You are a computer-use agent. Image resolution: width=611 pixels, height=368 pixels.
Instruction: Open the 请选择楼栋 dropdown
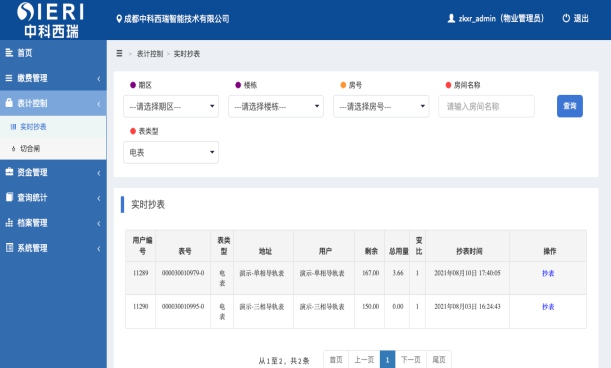point(276,106)
